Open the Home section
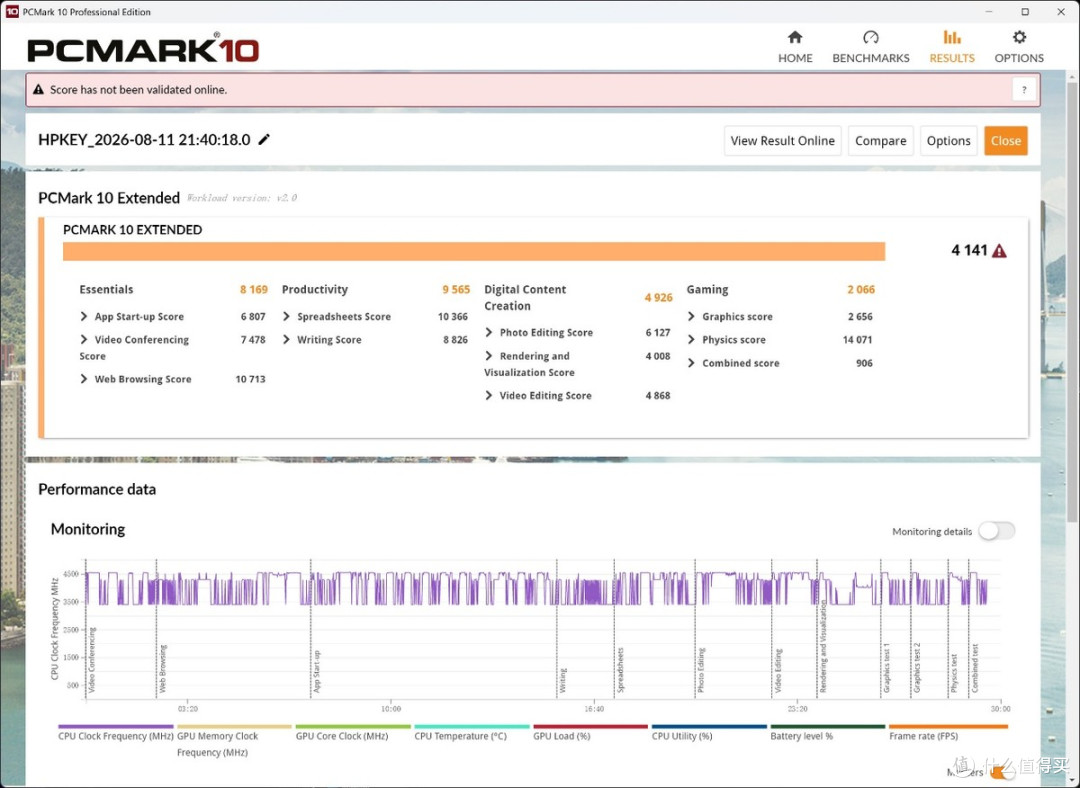Screen dimensions: 1080x788 tap(795, 47)
